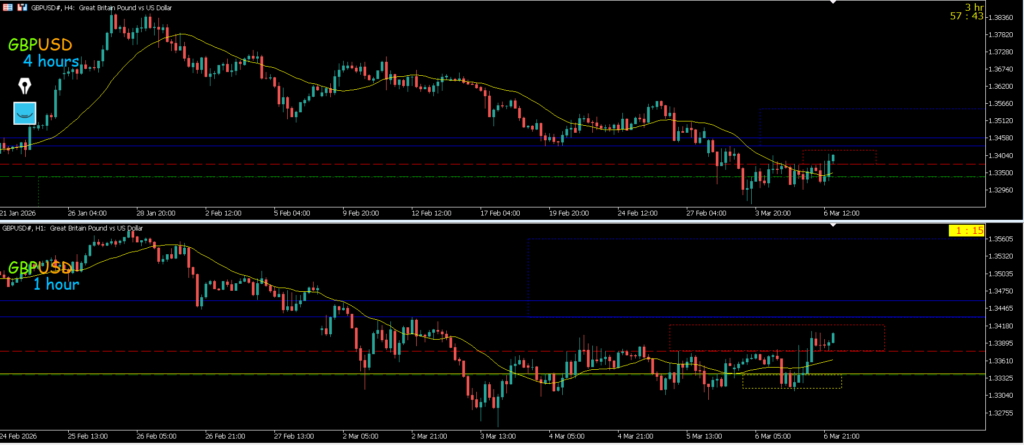This screenshot has width=1024, height=445.
Task: Click the candlestick chart icon beside the grid icon
Action: coord(24,5)
